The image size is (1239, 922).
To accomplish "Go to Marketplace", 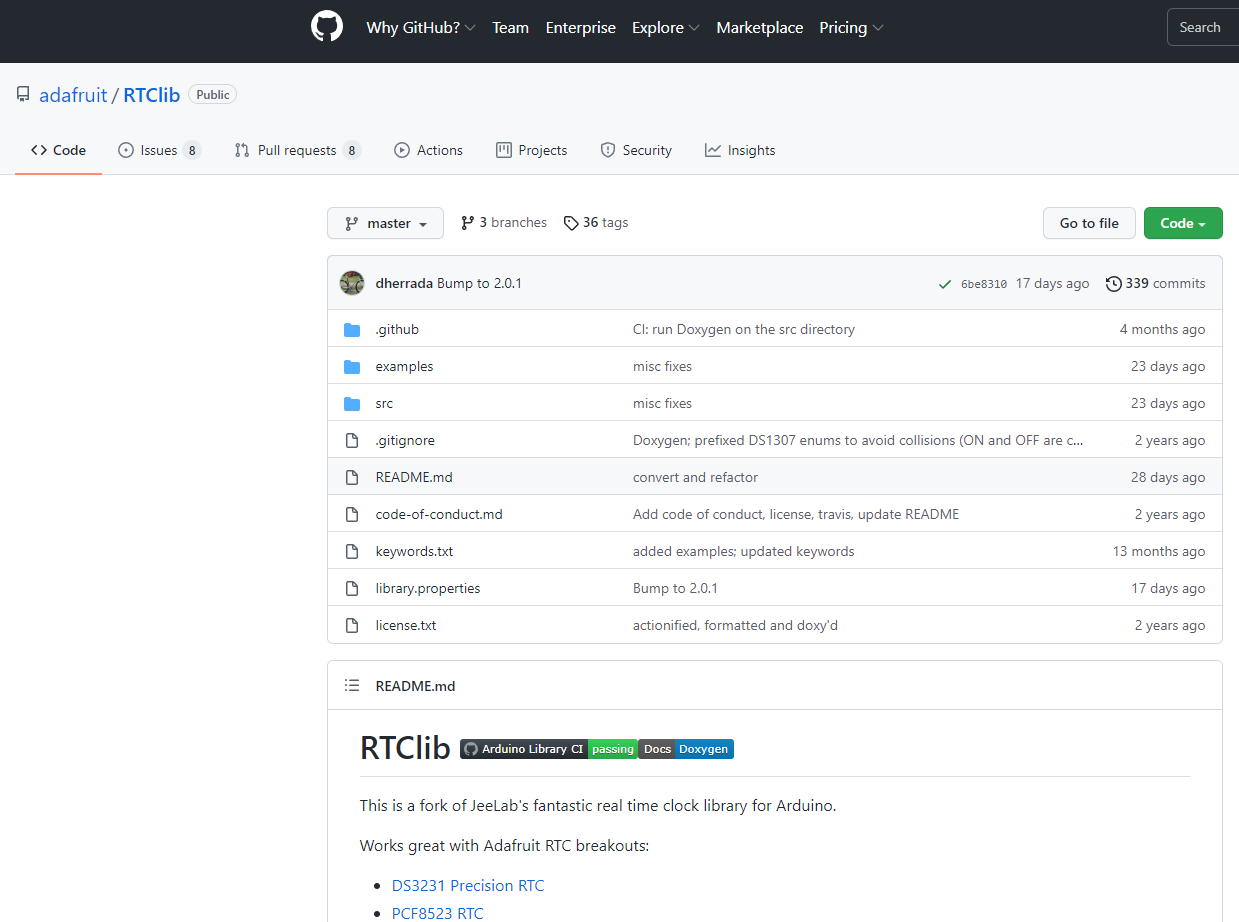I will coord(760,28).
